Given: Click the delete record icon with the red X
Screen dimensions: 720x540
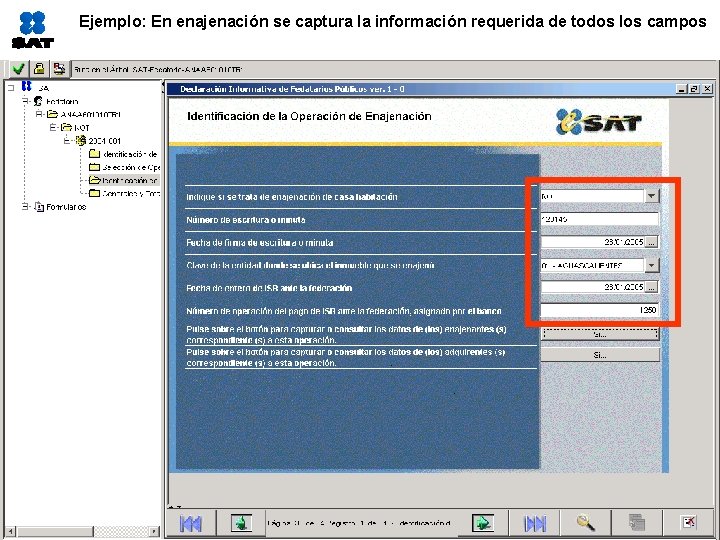Looking at the screenshot, I should point(689,523).
